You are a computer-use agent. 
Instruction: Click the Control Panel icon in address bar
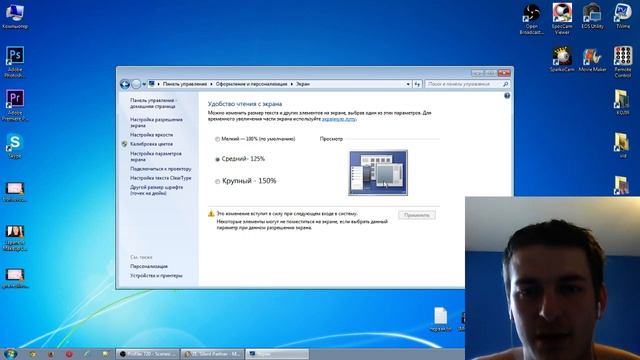tap(151, 84)
